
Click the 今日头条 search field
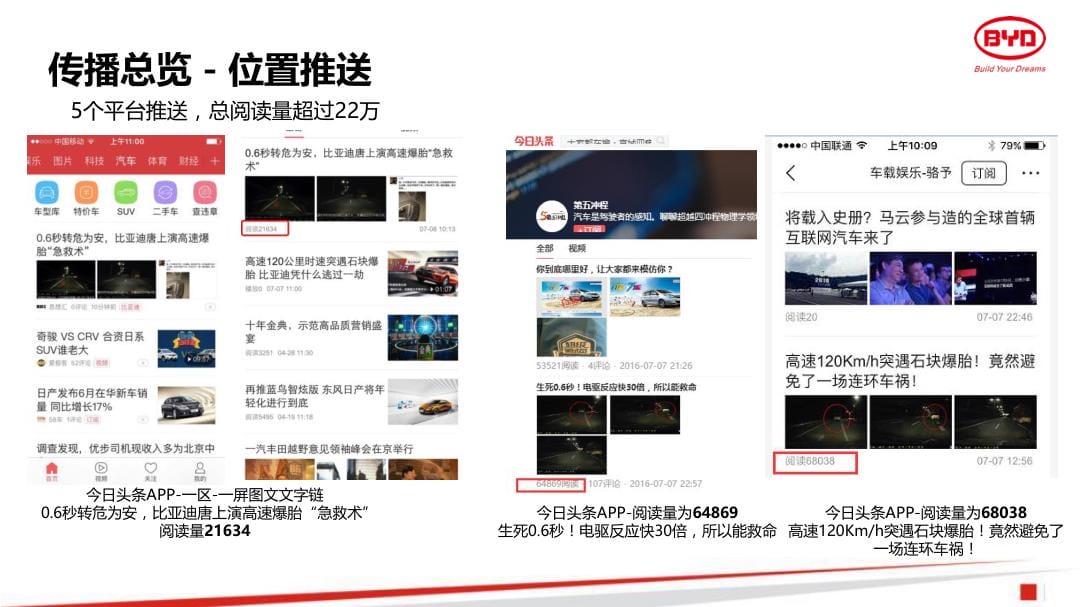[x=615, y=141]
